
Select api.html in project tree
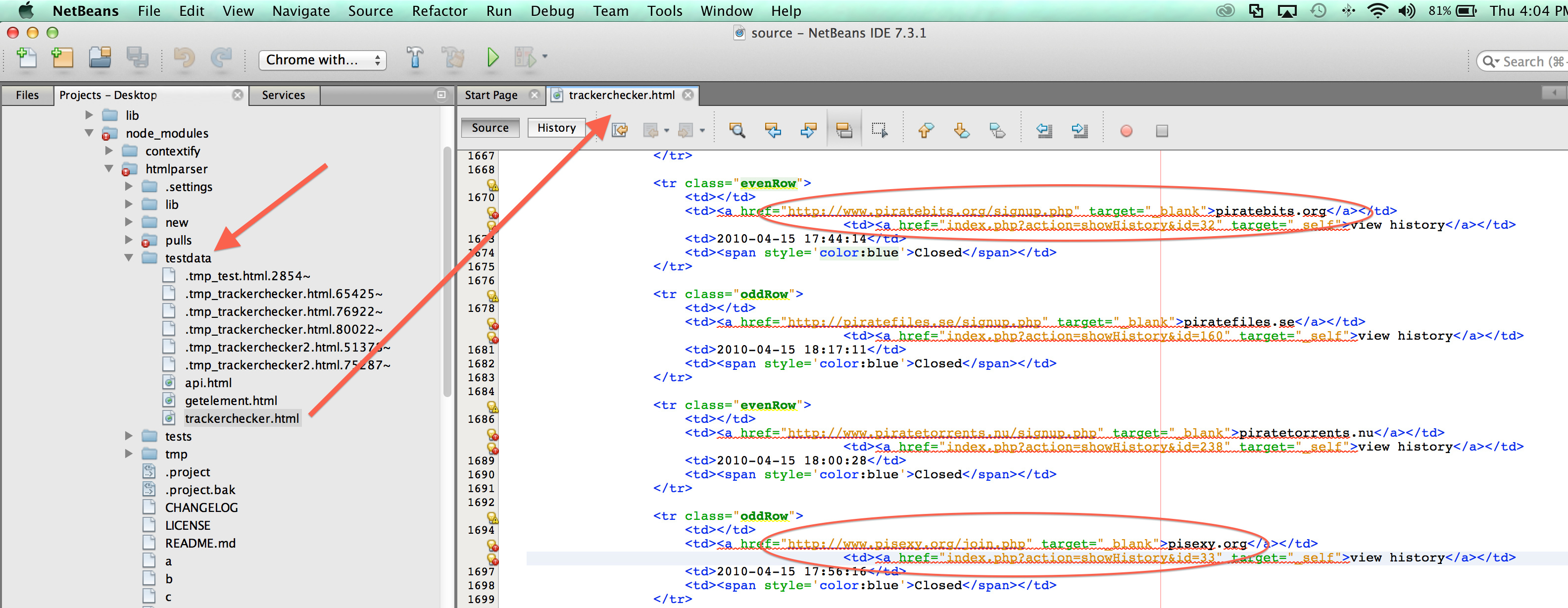(208, 383)
